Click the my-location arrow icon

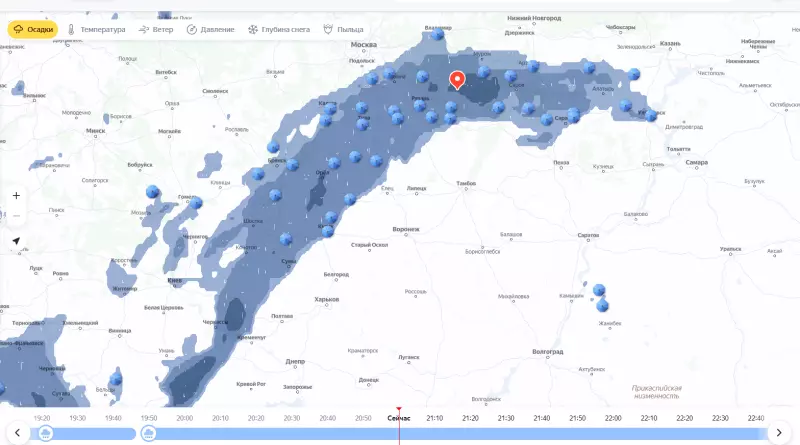pos(16,241)
